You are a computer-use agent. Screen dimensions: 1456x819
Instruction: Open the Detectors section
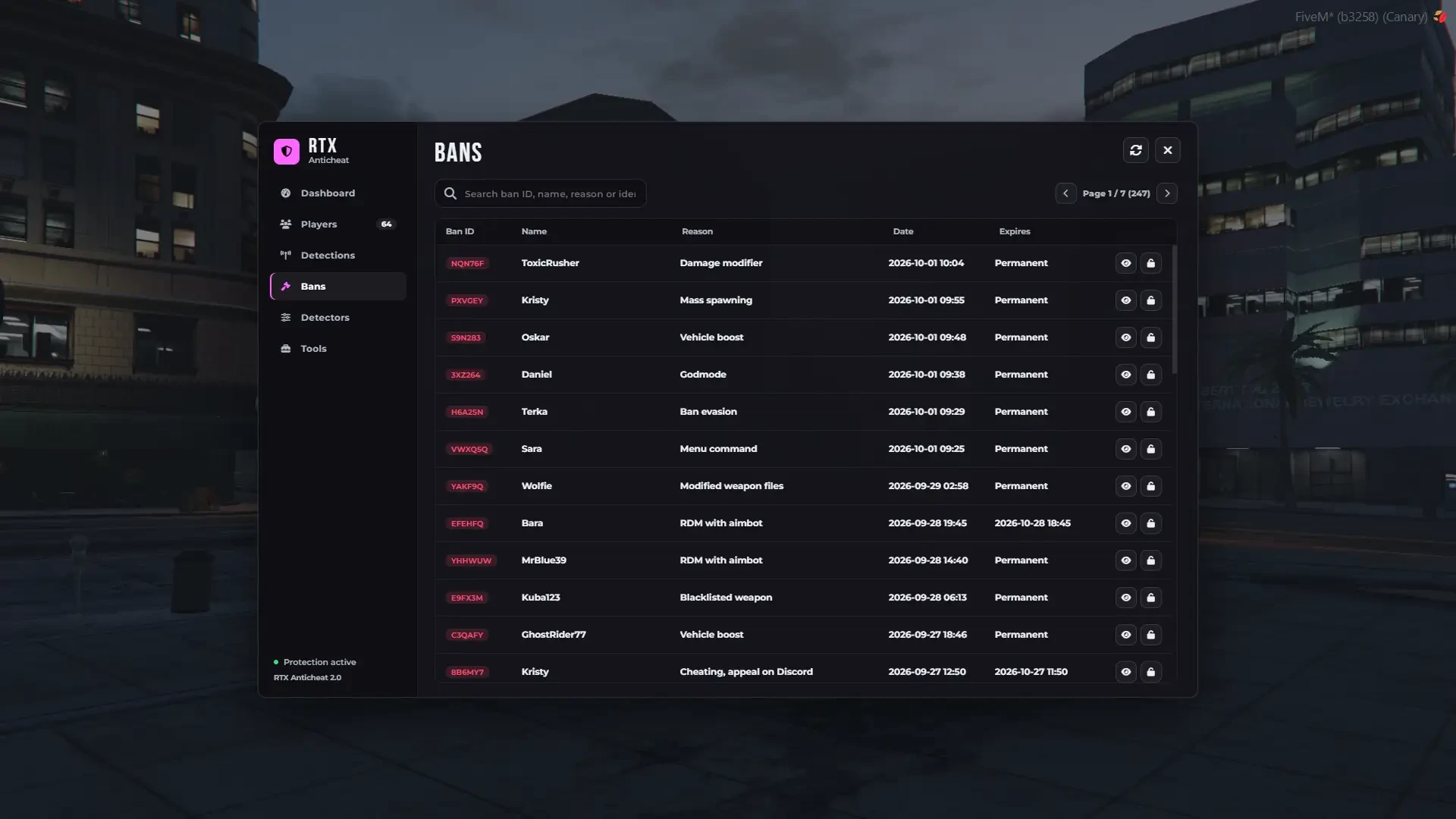338,318
